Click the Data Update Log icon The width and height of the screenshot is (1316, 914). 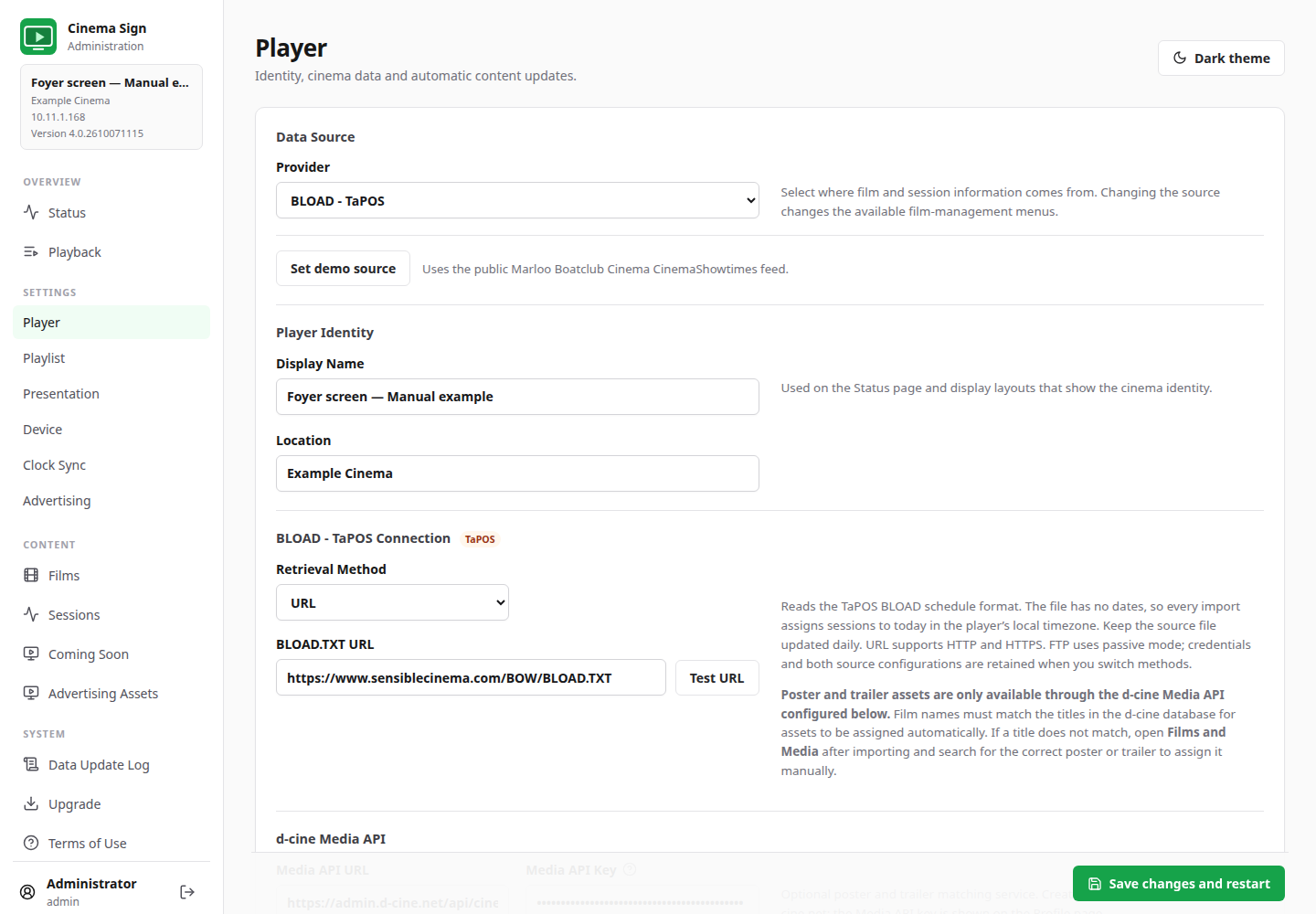pyautogui.click(x=31, y=764)
